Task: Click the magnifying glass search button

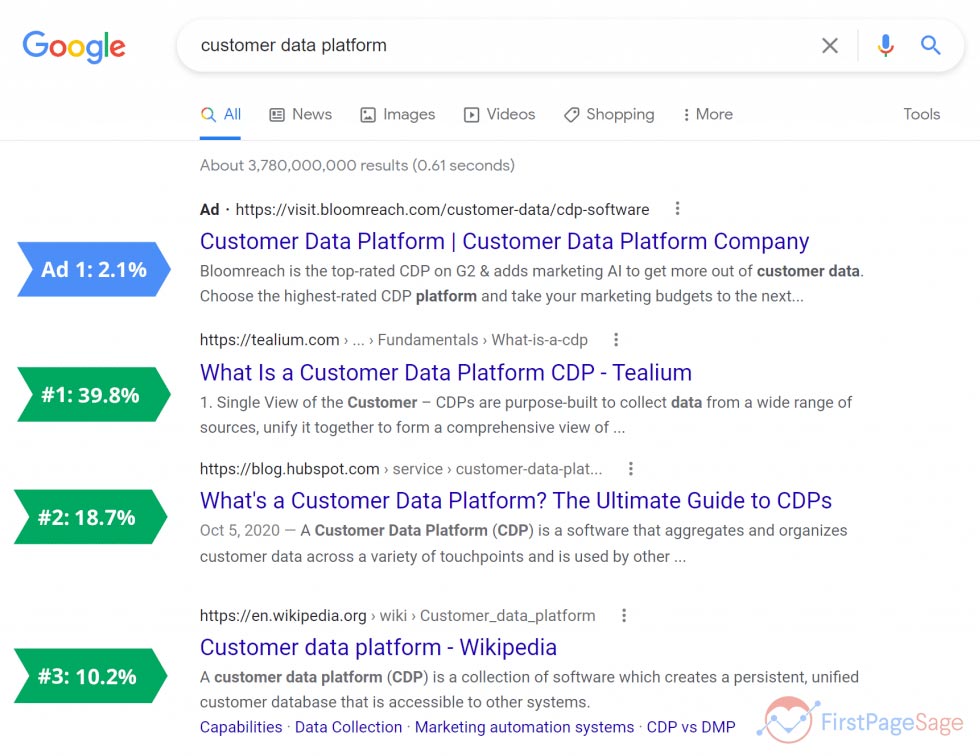Action: click(930, 45)
